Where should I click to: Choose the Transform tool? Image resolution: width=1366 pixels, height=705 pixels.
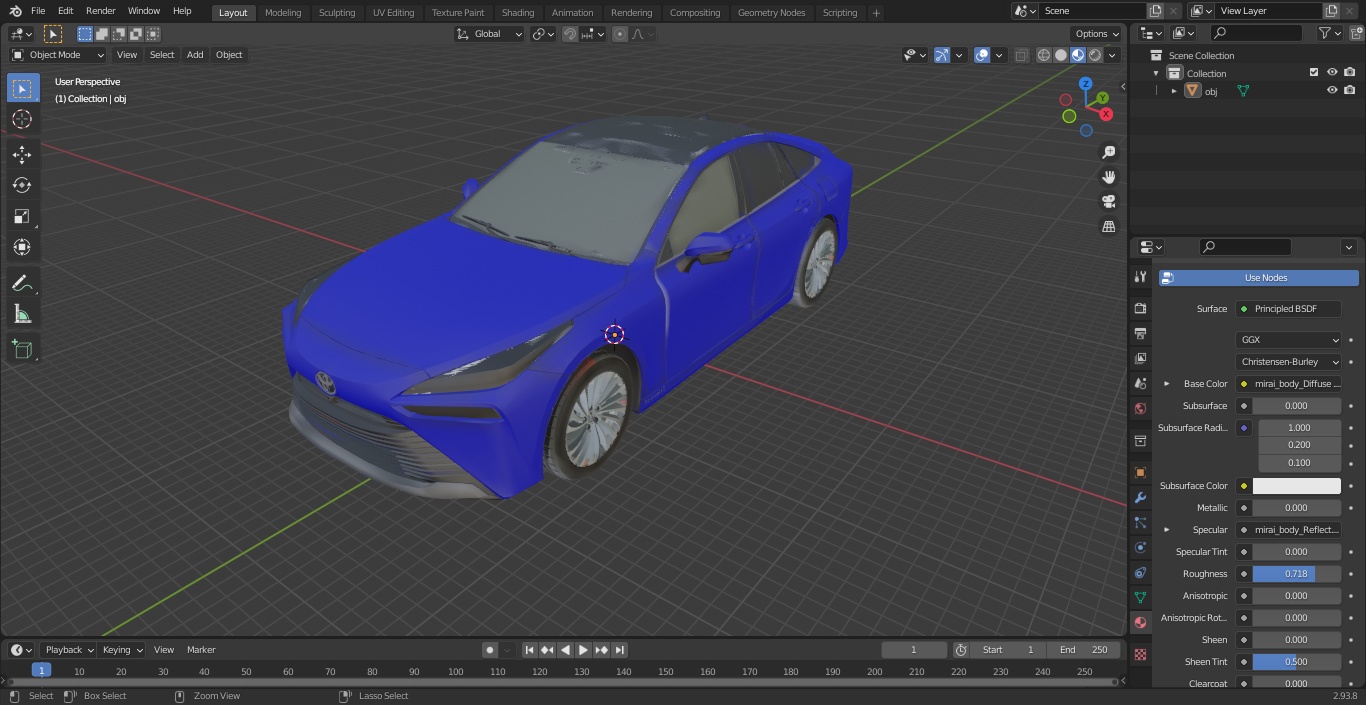(22, 247)
